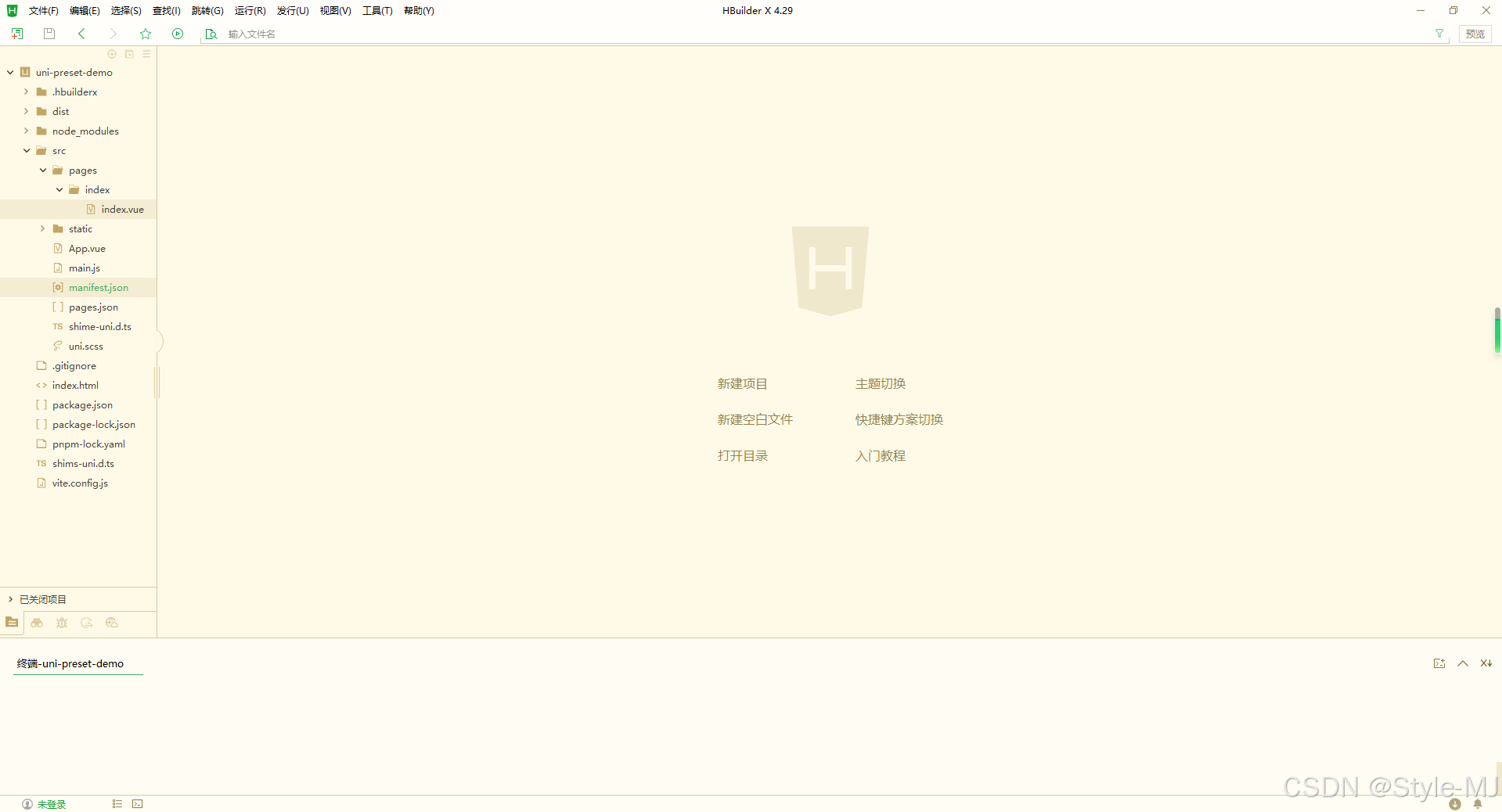Click the 新建项目 link

pyautogui.click(x=742, y=383)
